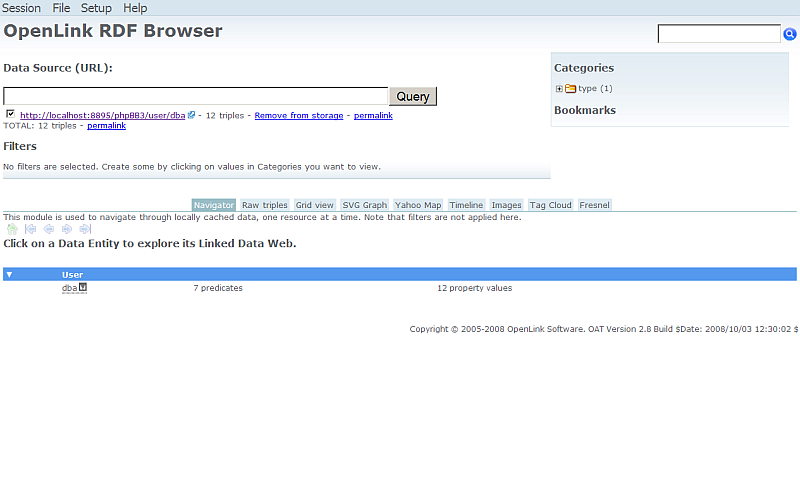Click the blue search magnifier icon

(x=790, y=34)
